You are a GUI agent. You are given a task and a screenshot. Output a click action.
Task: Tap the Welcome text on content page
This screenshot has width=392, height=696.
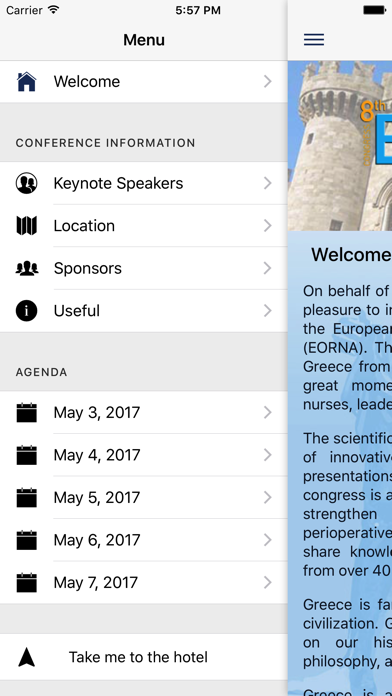pos(351,255)
